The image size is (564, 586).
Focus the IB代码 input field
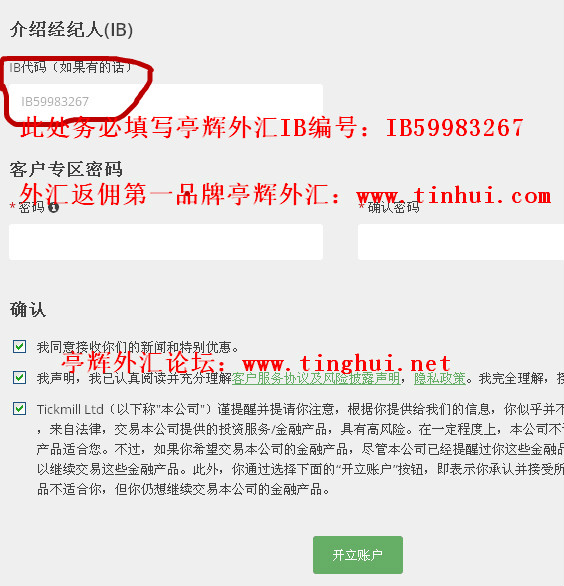tap(166, 102)
